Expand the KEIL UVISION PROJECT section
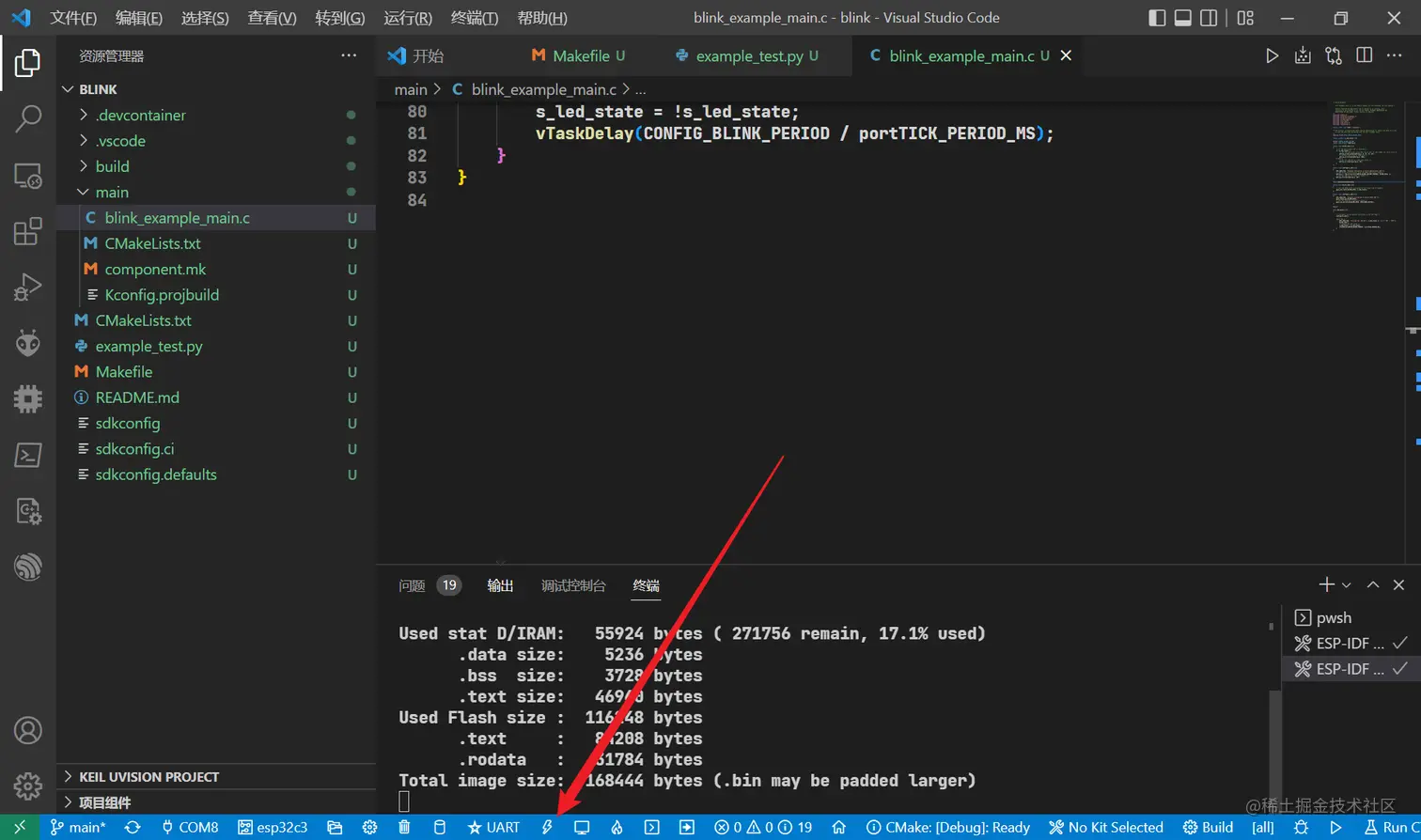This screenshot has height=840, width=1421. coord(216,777)
